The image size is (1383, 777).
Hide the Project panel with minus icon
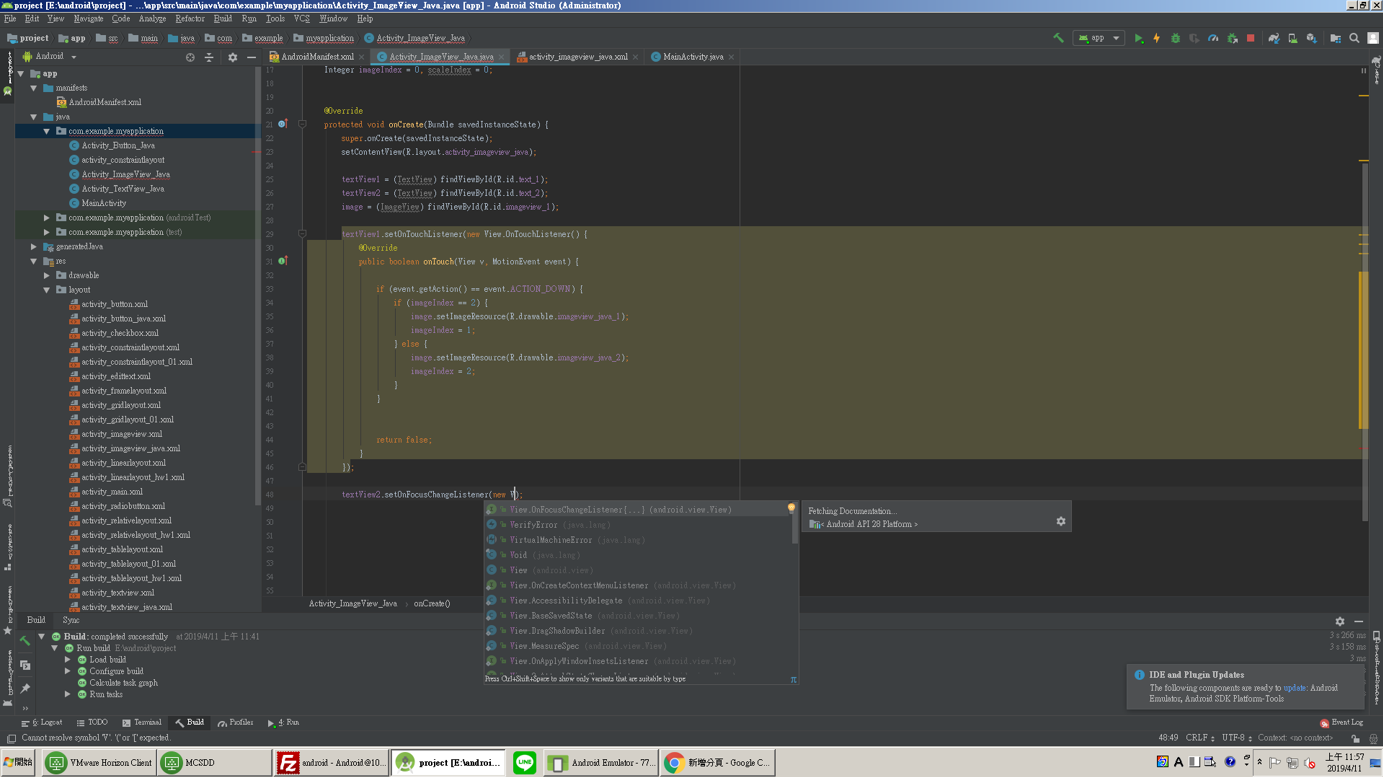pyautogui.click(x=251, y=57)
